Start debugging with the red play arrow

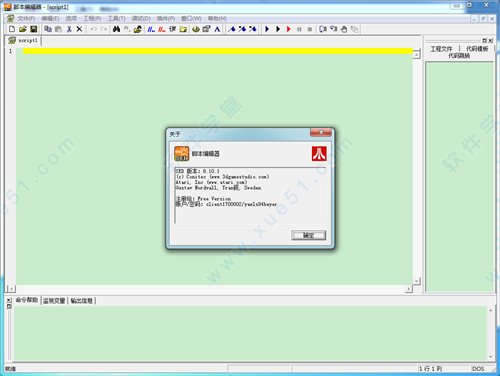point(288,29)
